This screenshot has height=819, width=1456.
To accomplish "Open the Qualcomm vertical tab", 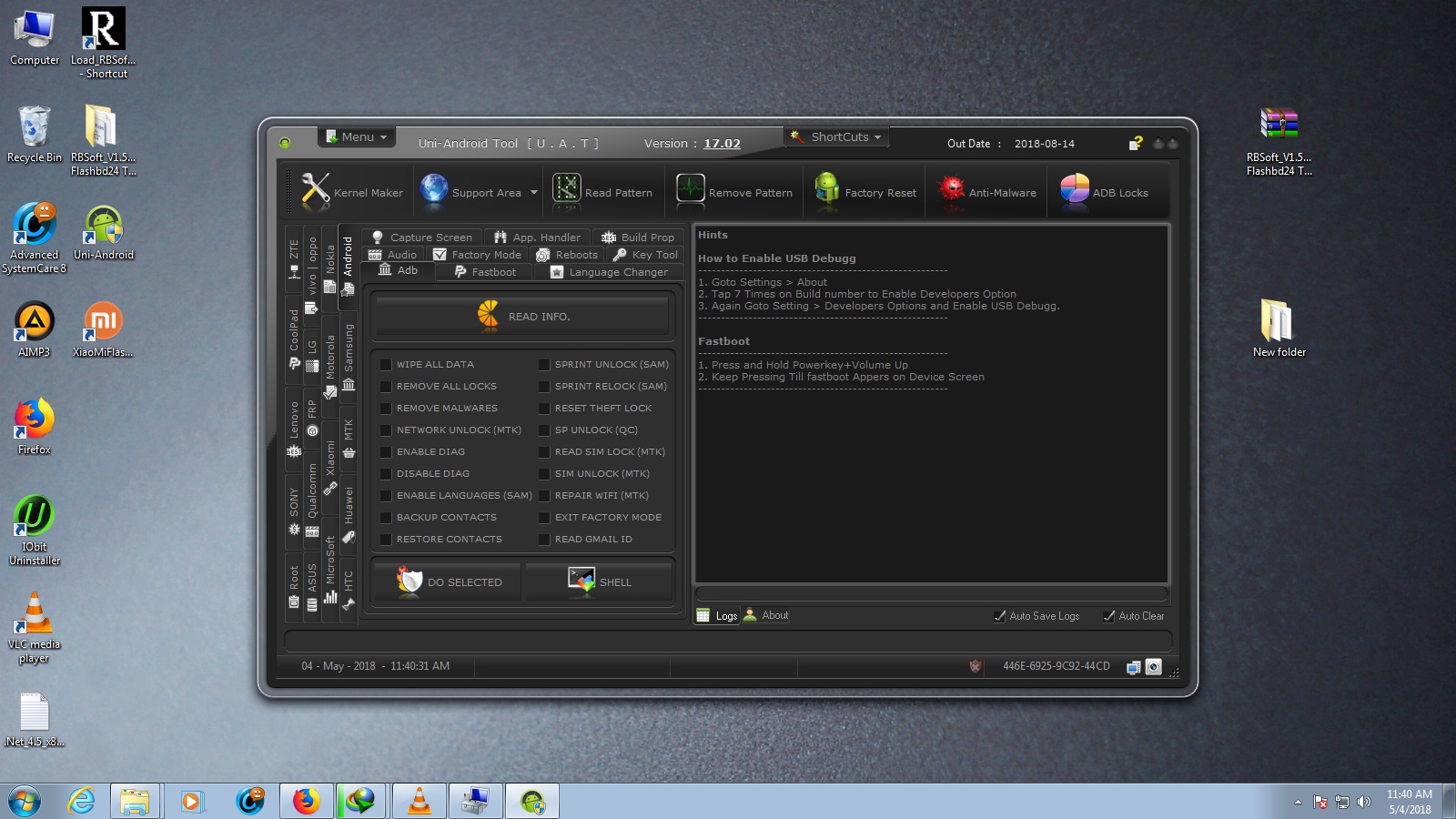I will 312,501.
